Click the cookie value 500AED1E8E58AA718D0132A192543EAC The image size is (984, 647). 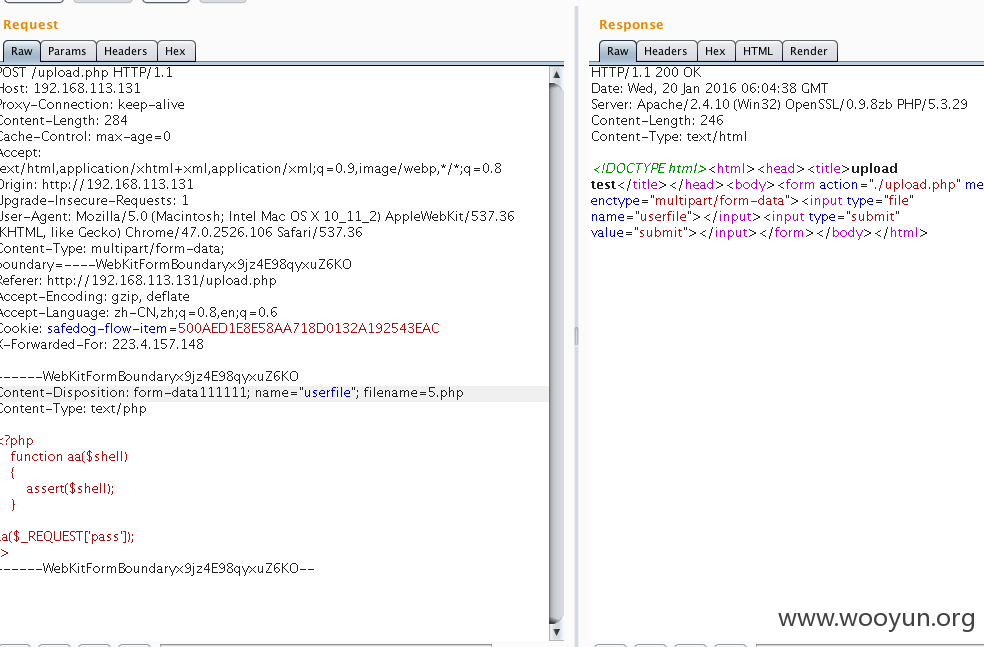309,328
